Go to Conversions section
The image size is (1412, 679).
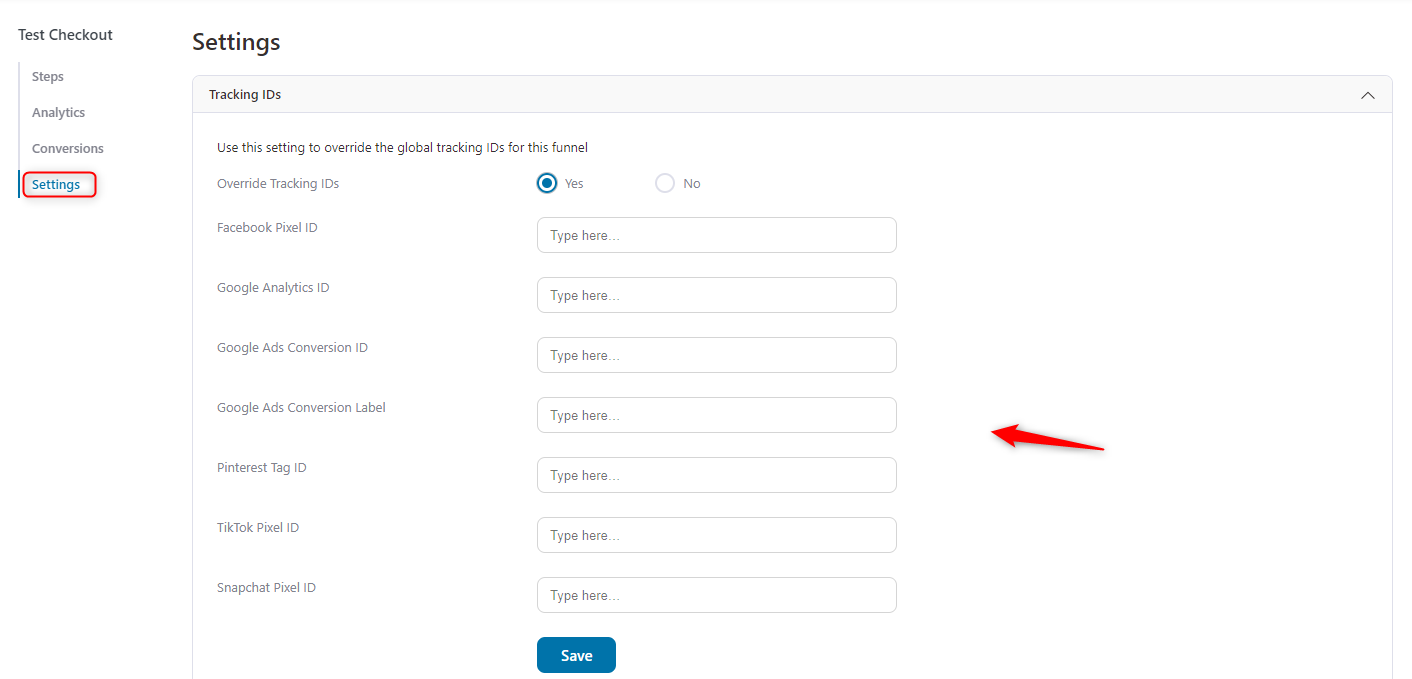click(x=68, y=149)
